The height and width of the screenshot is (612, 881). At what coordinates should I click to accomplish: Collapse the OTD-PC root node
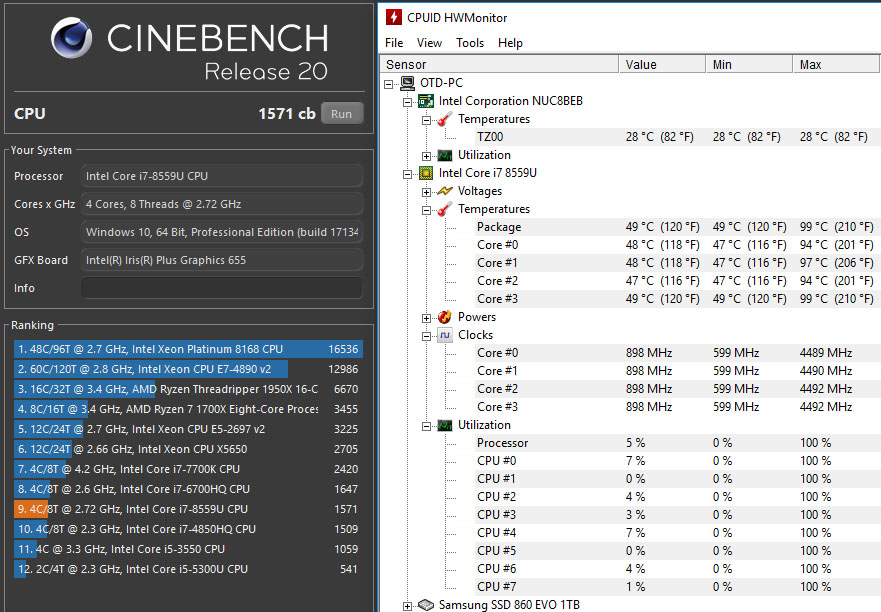tap(389, 84)
